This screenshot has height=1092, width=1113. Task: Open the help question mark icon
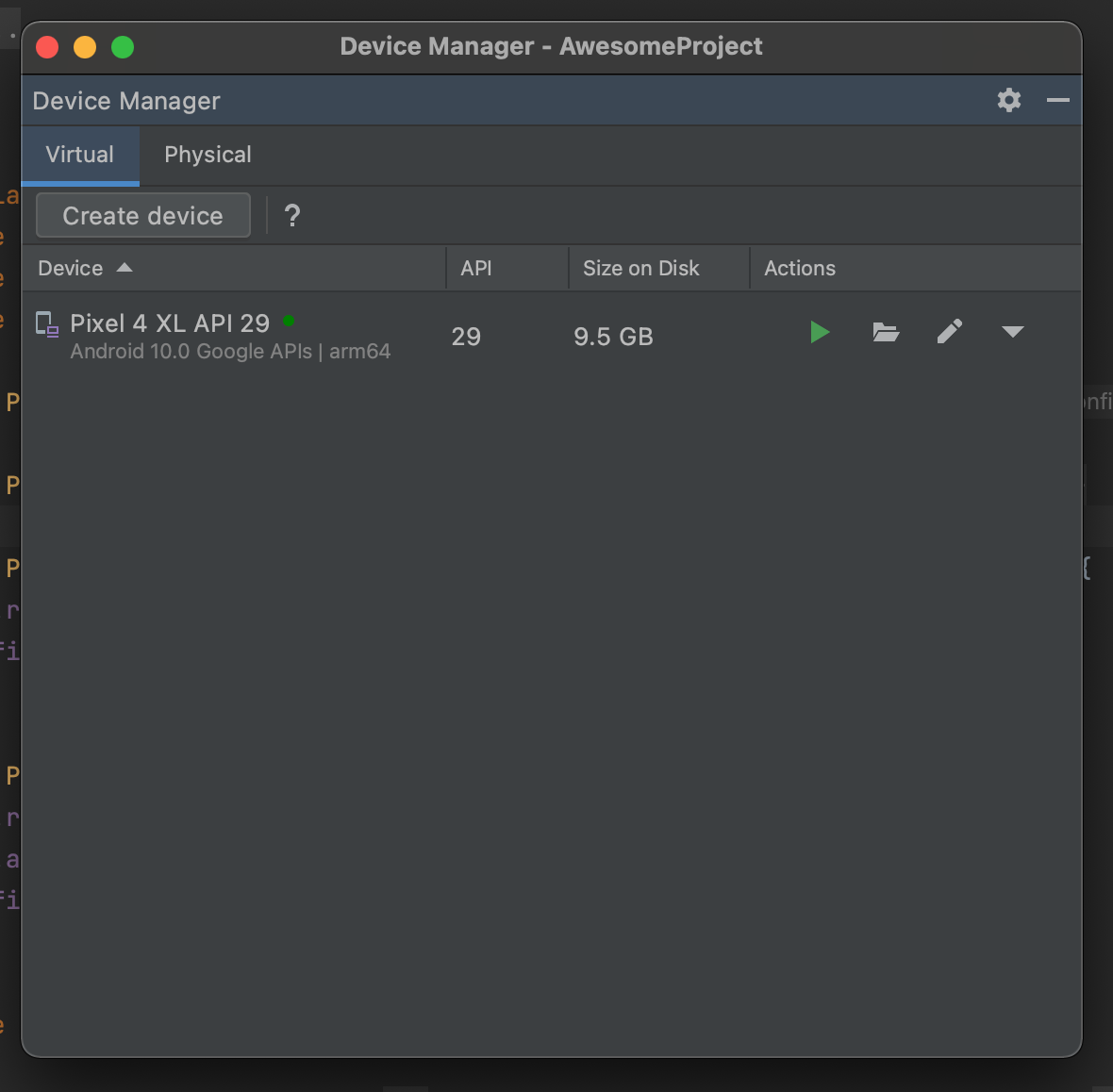click(291, 215)
